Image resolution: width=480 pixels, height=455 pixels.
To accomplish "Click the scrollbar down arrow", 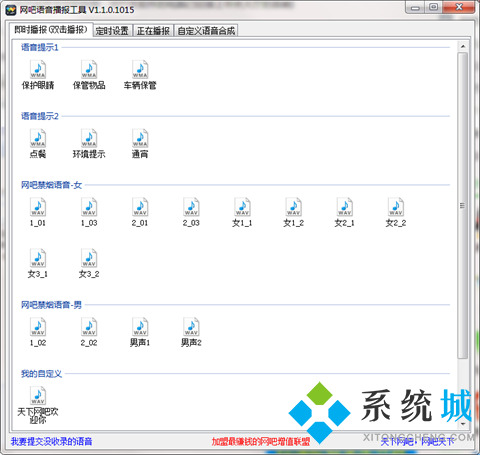I will [x=463, y=424].
